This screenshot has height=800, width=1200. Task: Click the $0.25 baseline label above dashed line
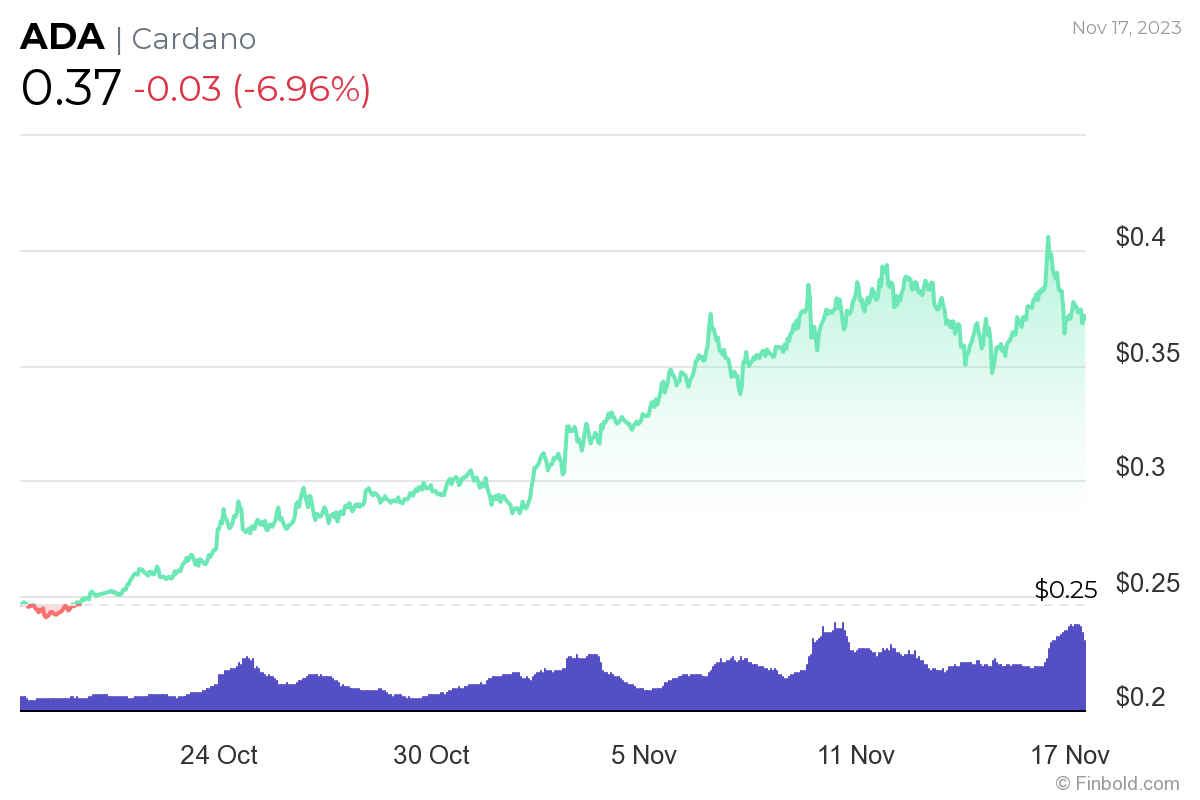tap(1065, 590)
